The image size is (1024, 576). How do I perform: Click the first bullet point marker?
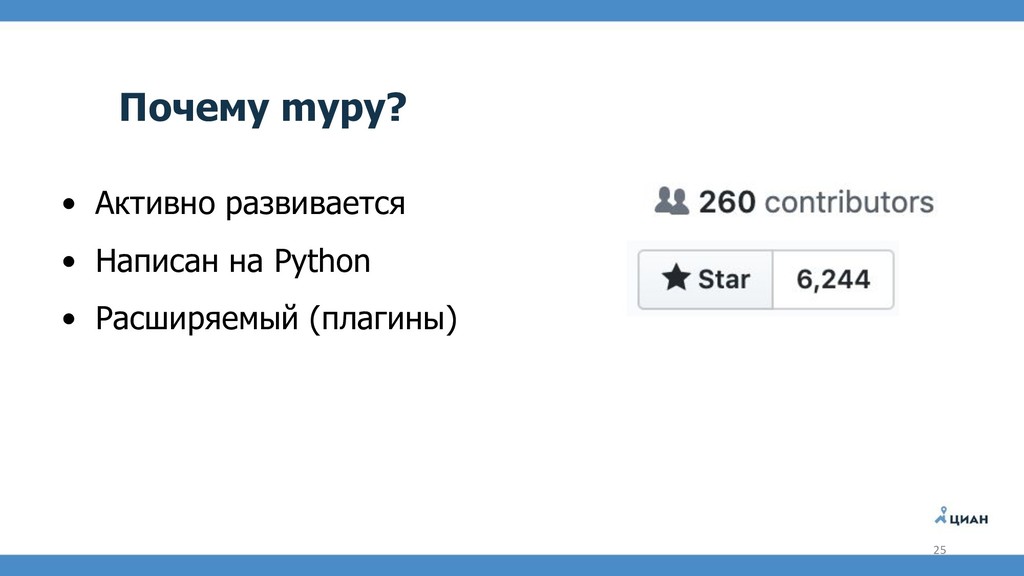point(69,204)
